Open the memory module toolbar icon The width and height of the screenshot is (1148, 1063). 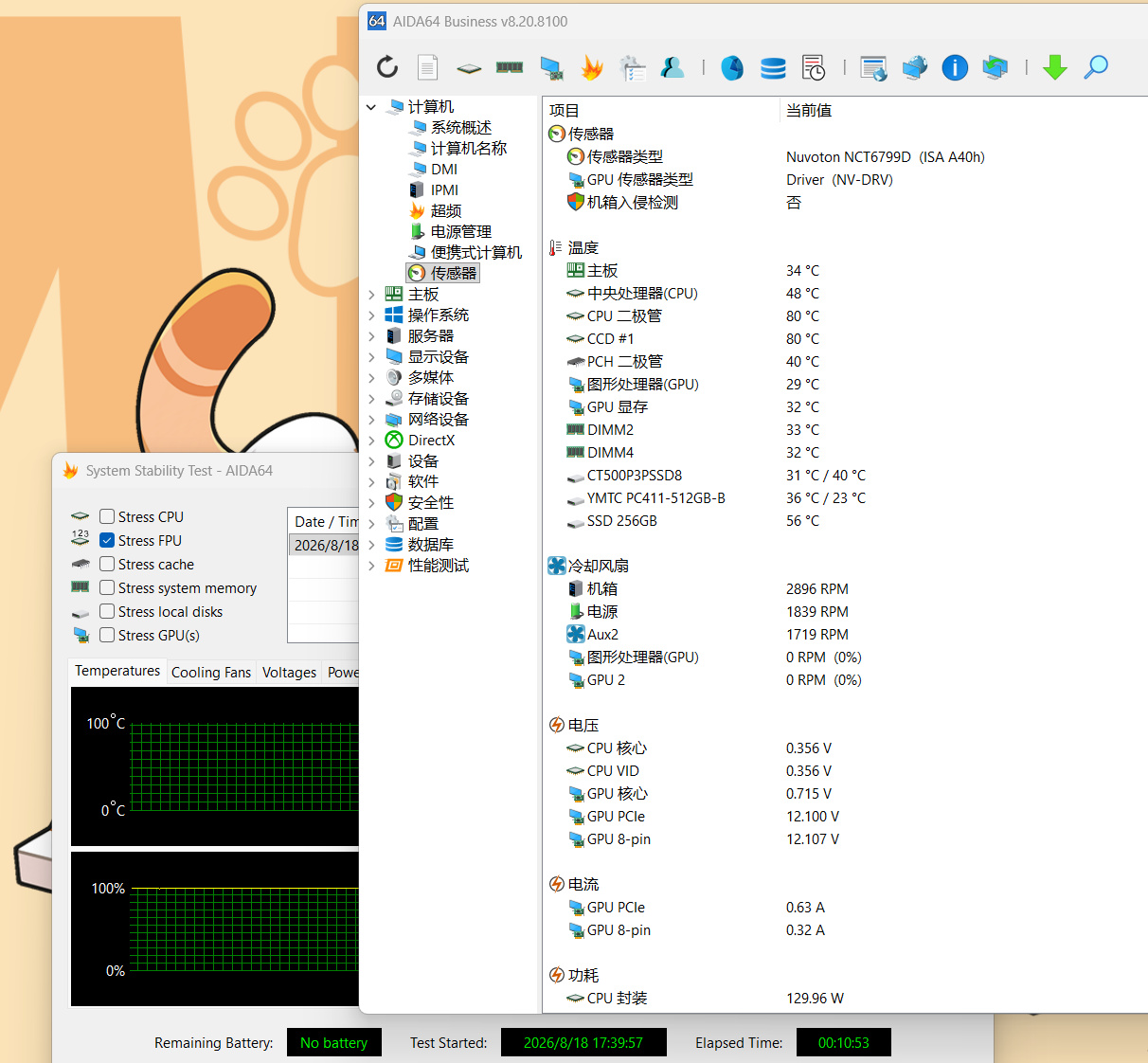coord(510,67)
